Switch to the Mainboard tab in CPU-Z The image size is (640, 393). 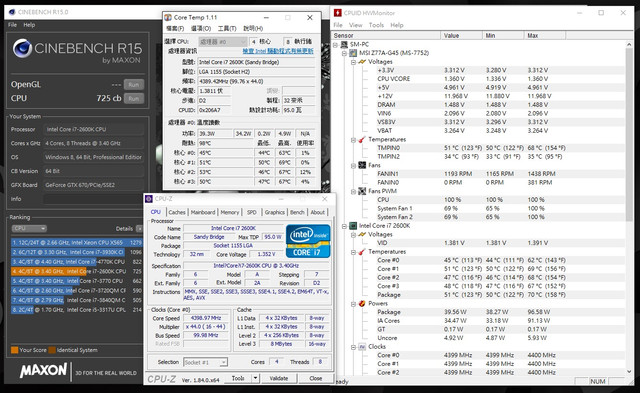pos(203,212)
